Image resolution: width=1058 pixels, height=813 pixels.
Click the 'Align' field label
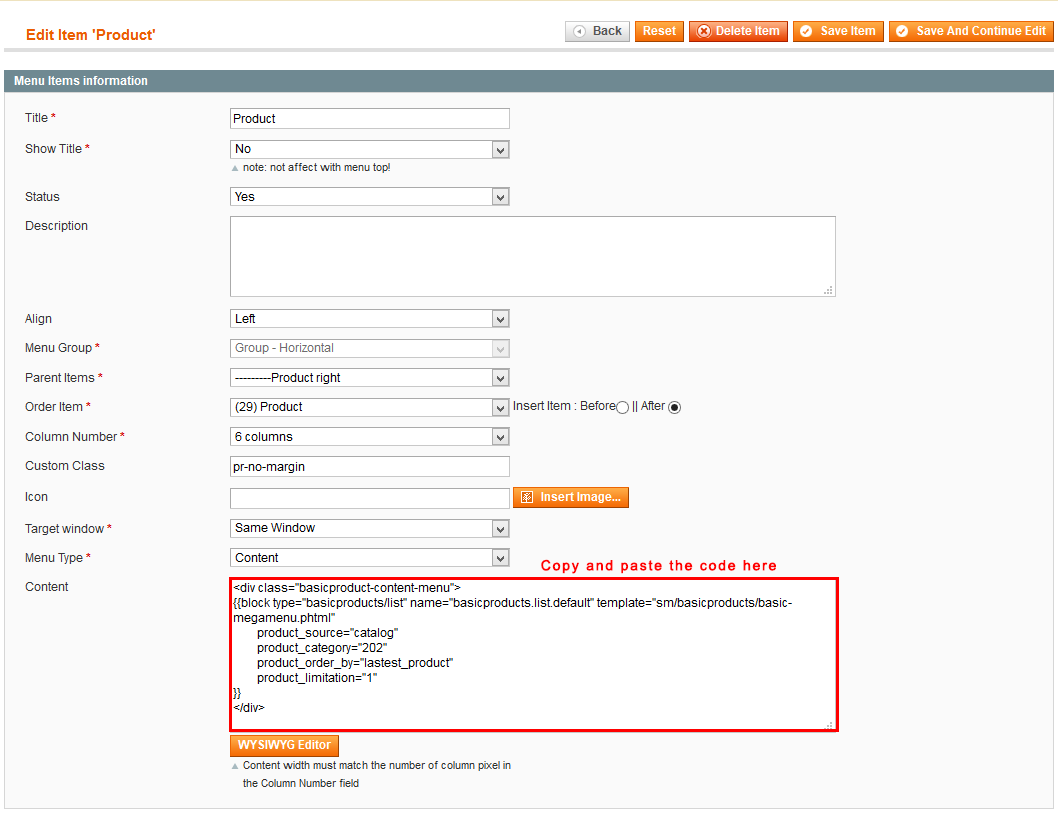point(38,319)
